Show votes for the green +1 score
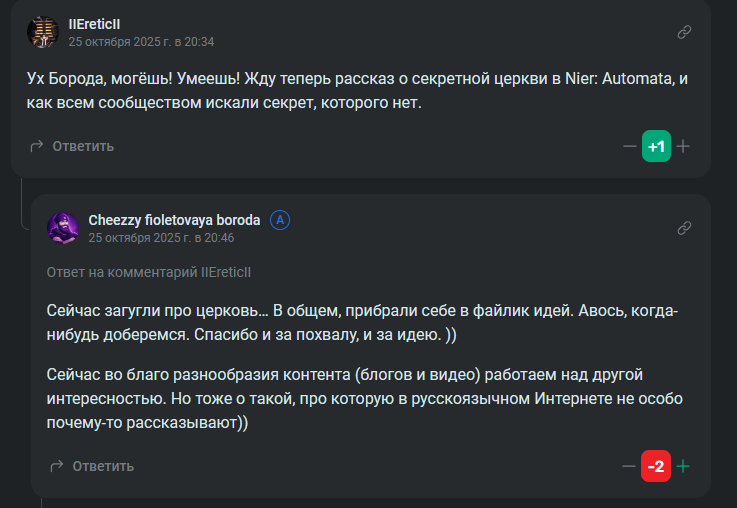 [656, 146]
